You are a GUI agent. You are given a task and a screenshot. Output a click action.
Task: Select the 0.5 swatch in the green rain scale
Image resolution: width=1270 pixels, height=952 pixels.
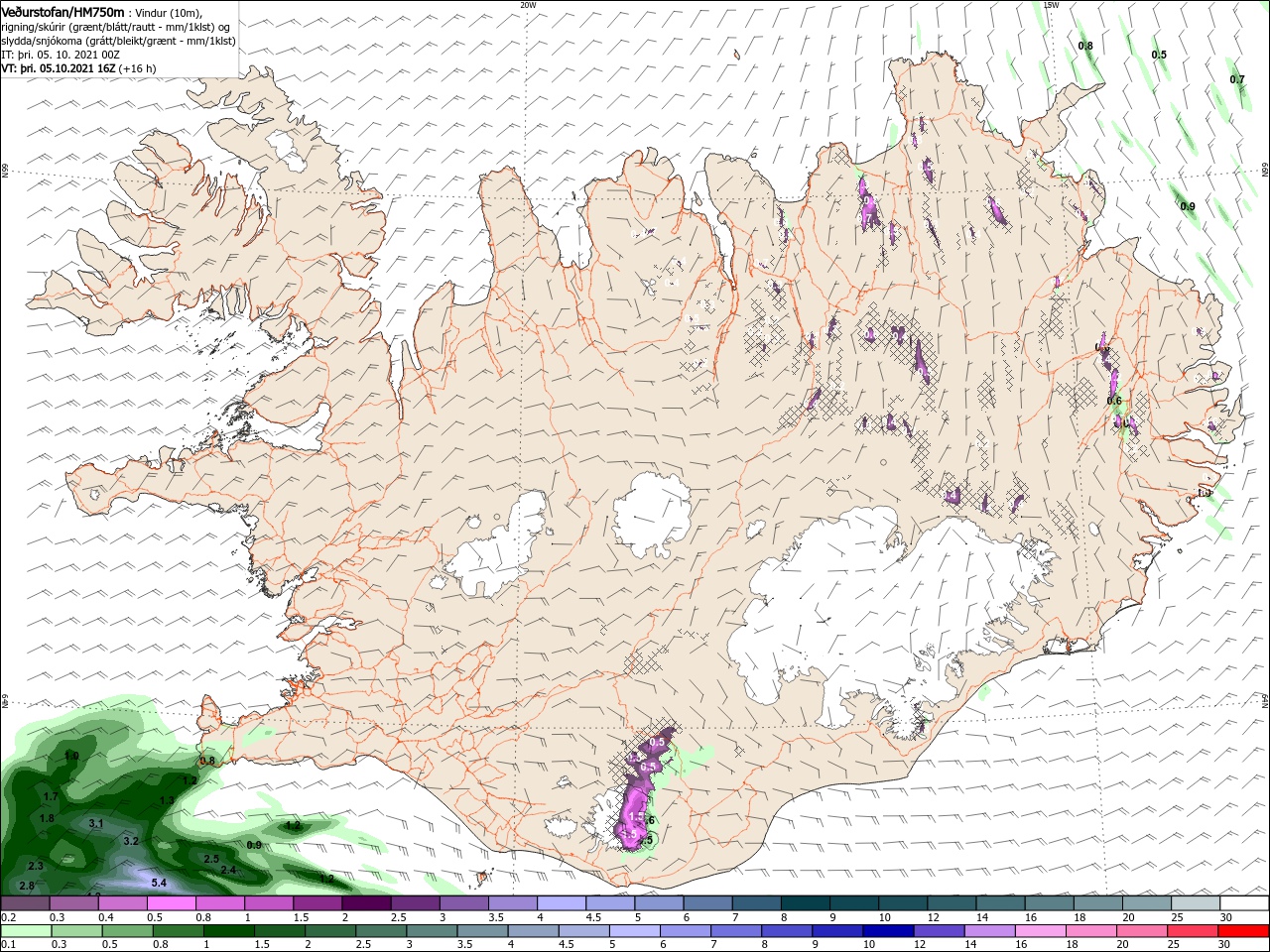pos(127,931)
